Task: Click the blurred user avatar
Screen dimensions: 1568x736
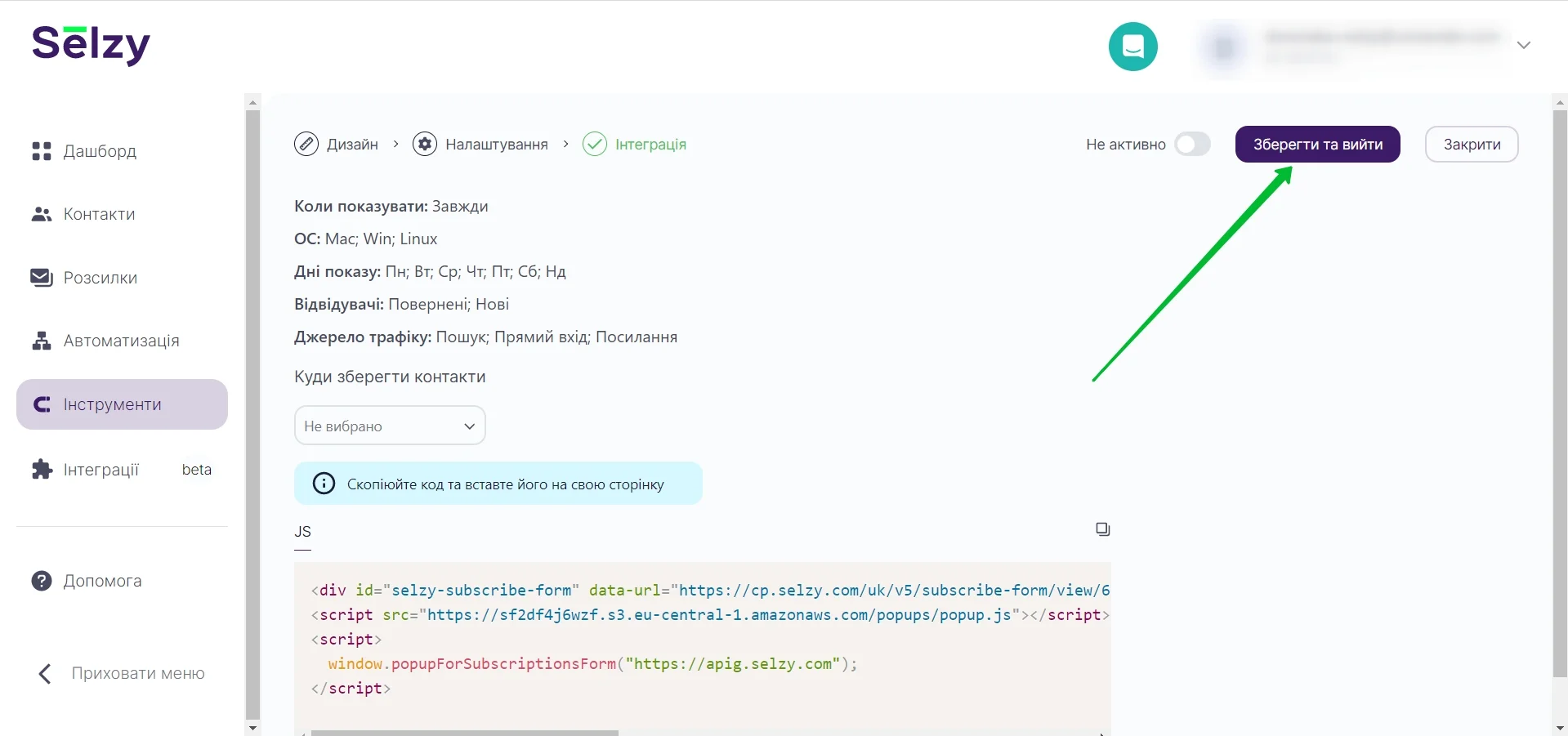Action: [1224, 47]
